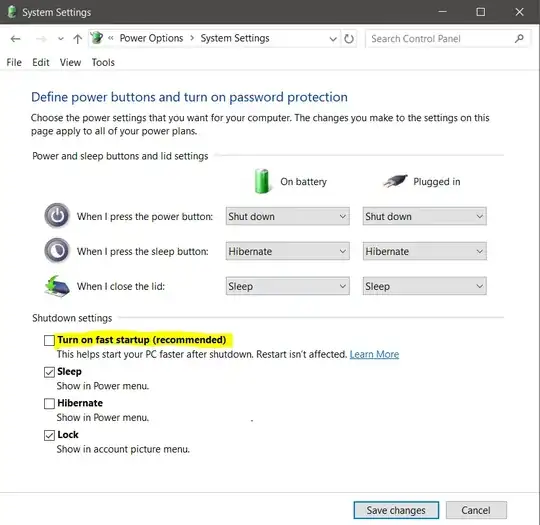Enable Turn on fast startup checkbox

(x=49, y=340)
